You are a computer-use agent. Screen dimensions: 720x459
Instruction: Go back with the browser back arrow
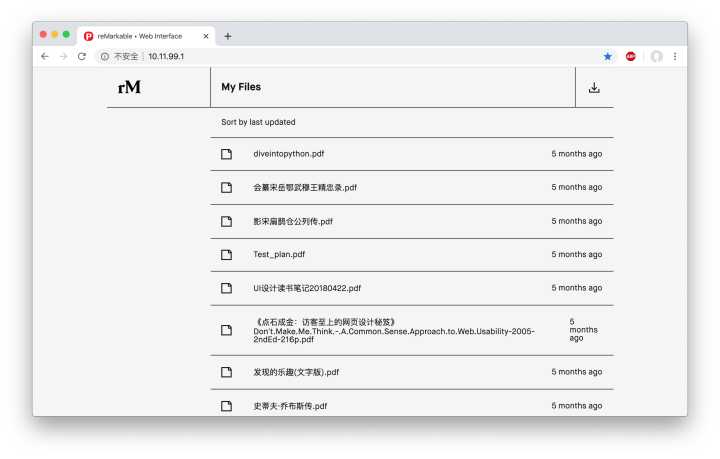tap(45, 57)
